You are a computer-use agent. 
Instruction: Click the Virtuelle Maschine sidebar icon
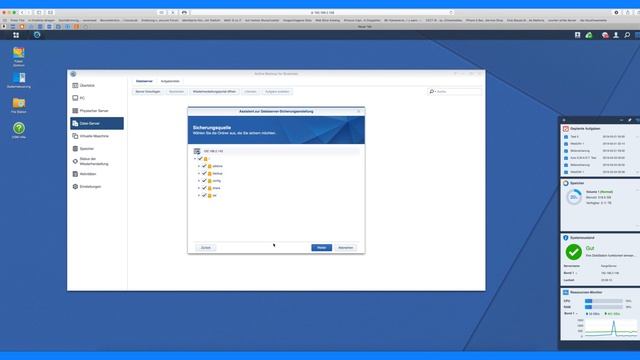[x=75, y=136]
